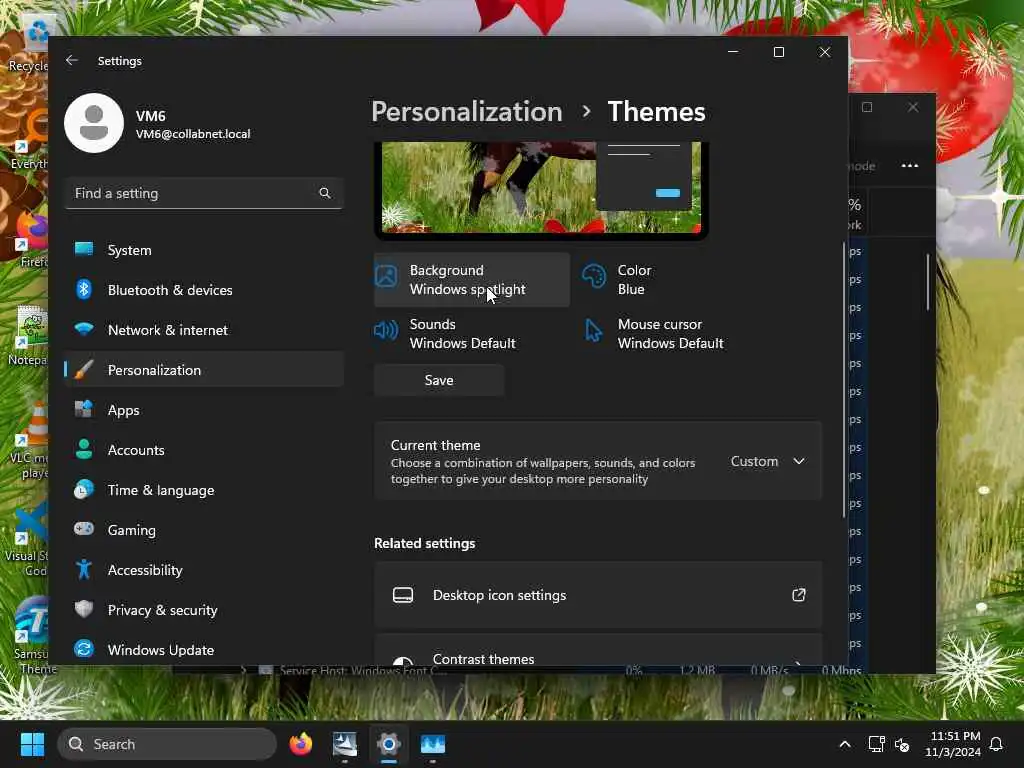Click the Task Manager taskbar icon
1024x768 pixels.
click(432, 744)
